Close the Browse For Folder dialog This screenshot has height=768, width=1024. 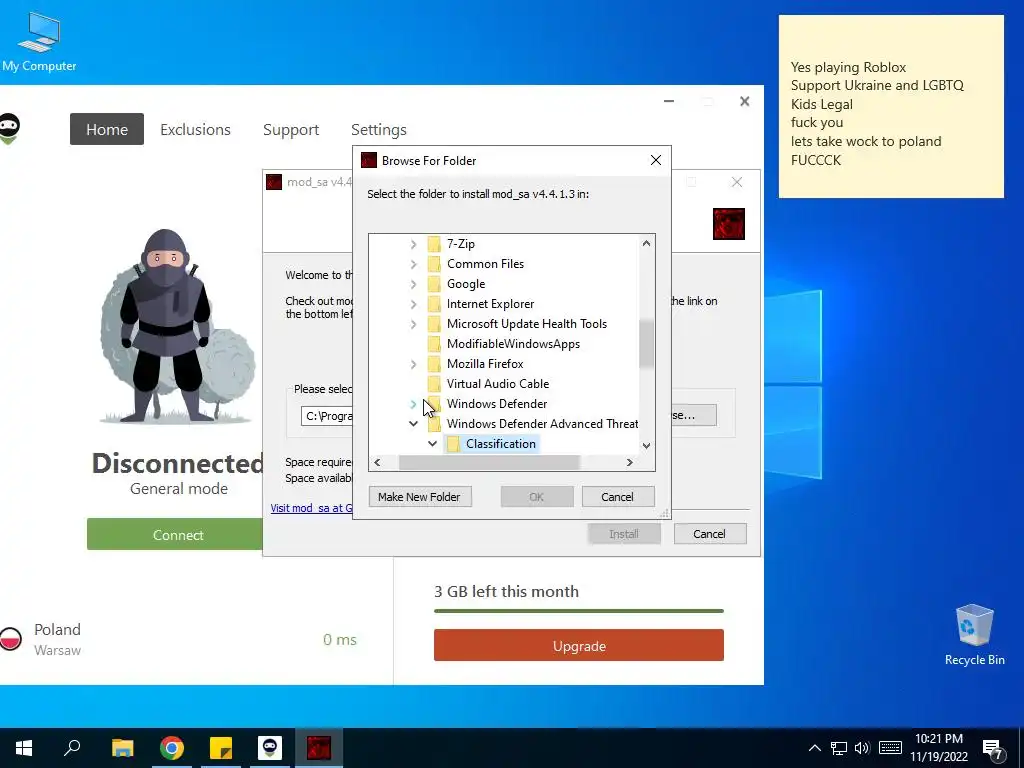tap(656, 161)
